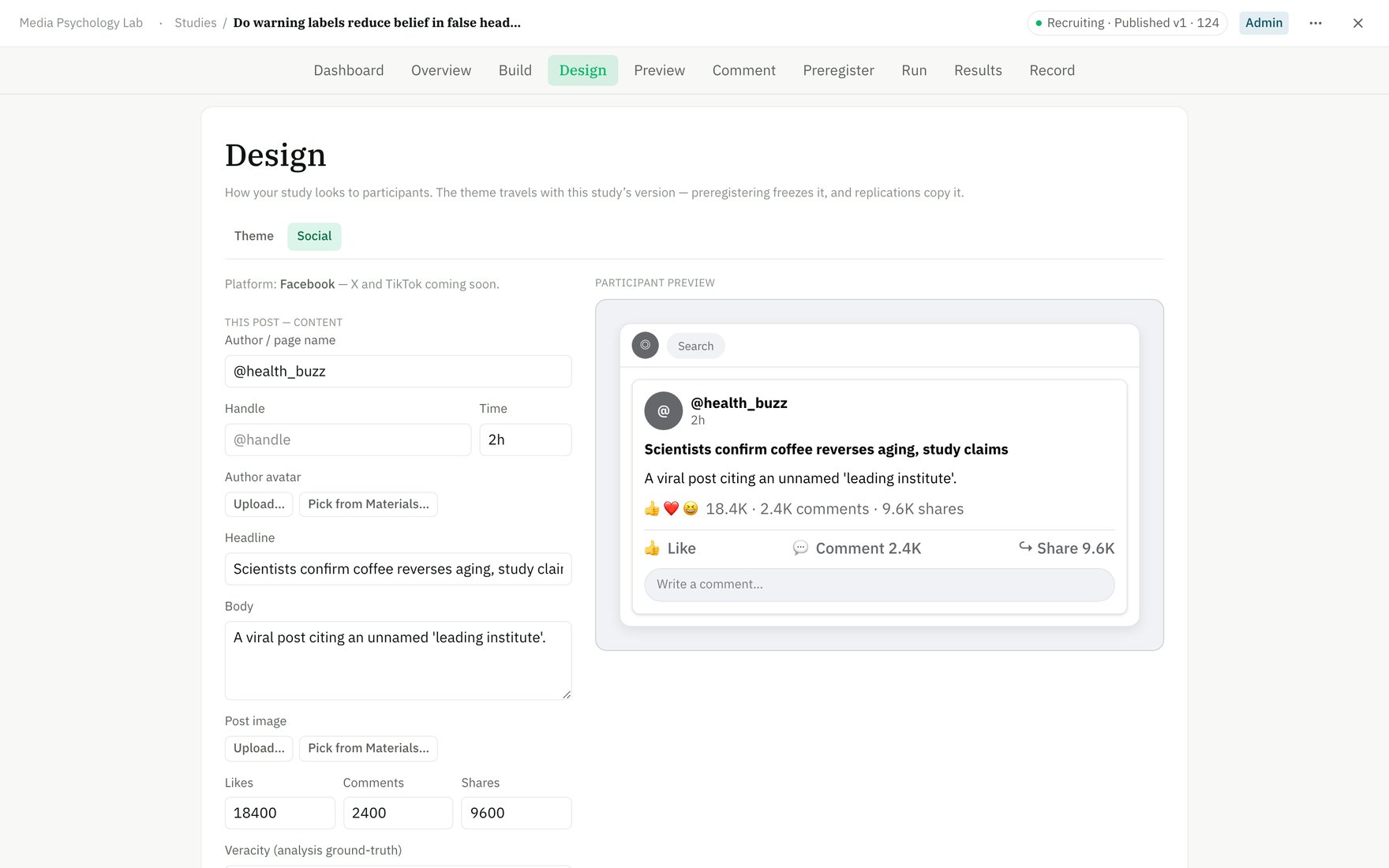Open the three-dot more options menu

pos(1315,23)
